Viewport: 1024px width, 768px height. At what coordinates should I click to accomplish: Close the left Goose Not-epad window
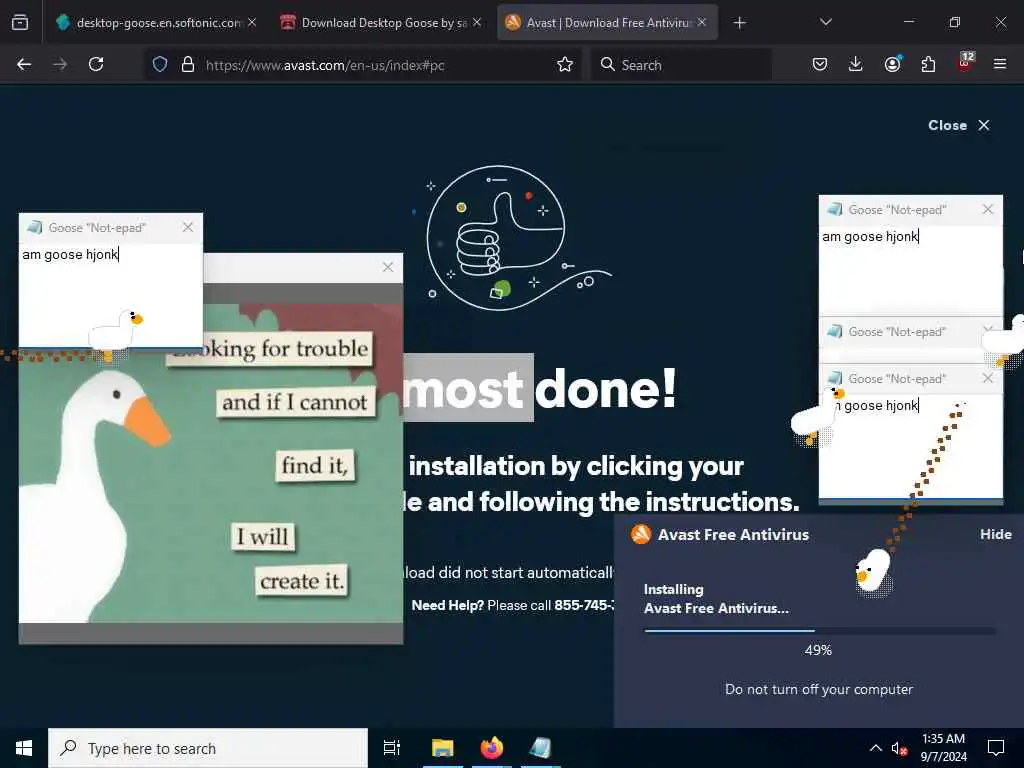[188, 227]
